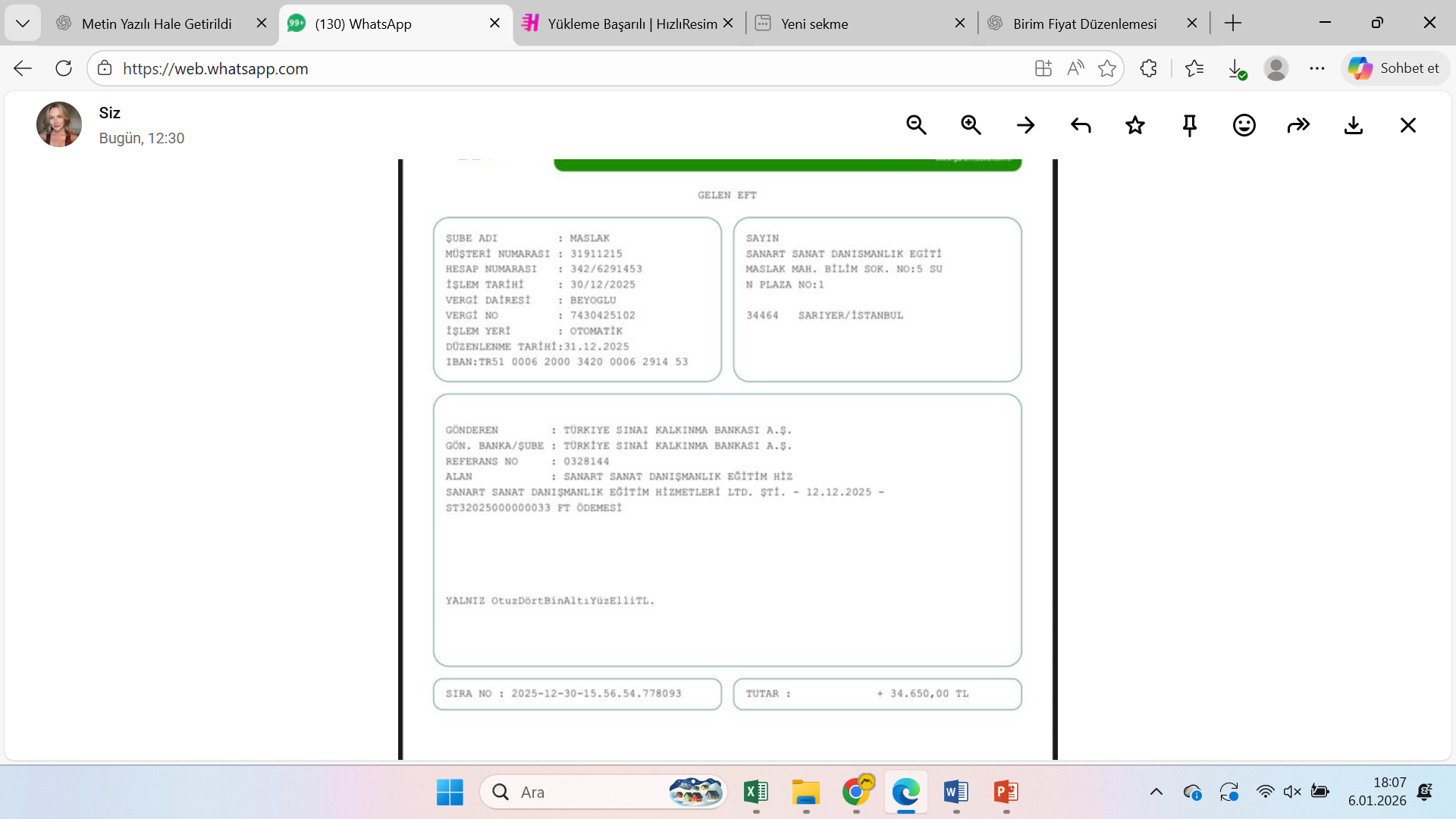Click the muted volume icon
The image size is (1456, 819).
[1292, 792]
